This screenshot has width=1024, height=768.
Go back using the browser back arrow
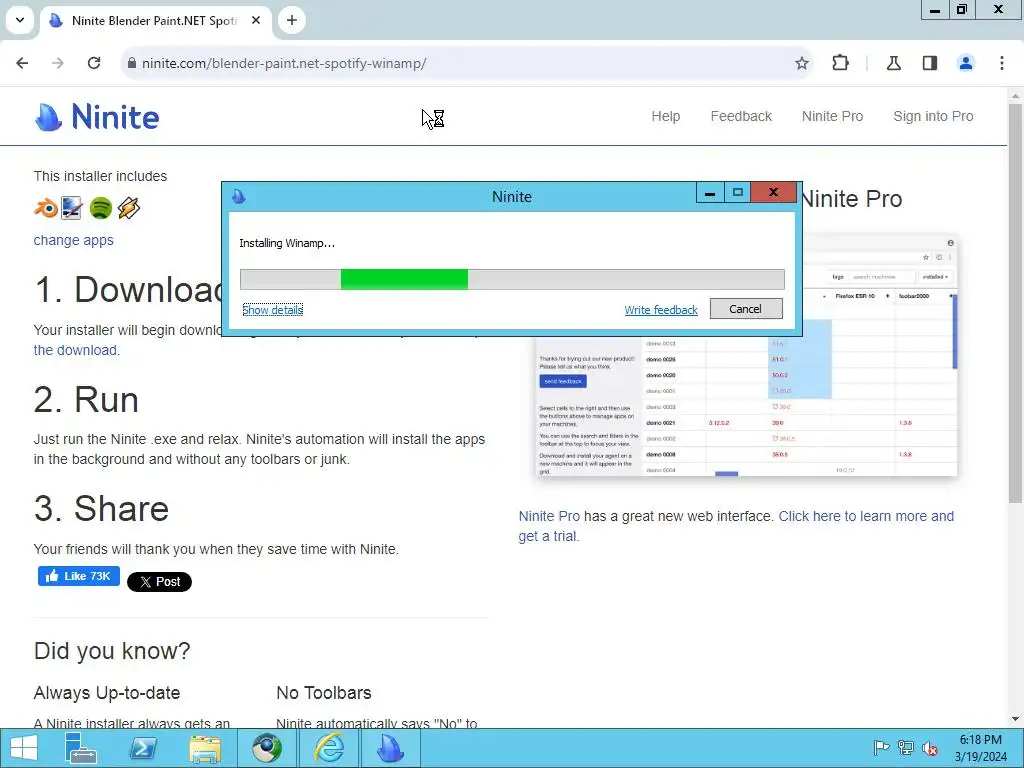22,63
